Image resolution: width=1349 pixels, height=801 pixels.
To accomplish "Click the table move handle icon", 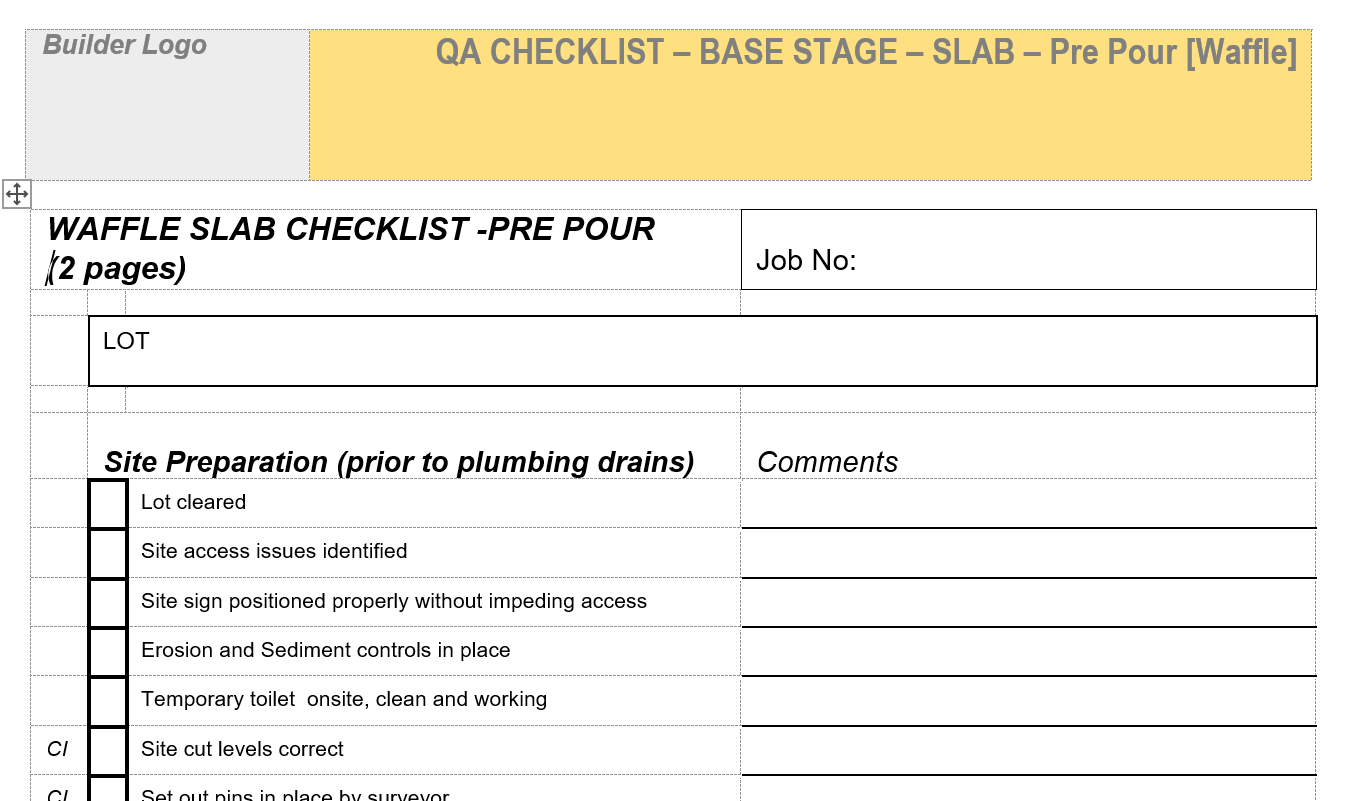I will click(17, 194).
